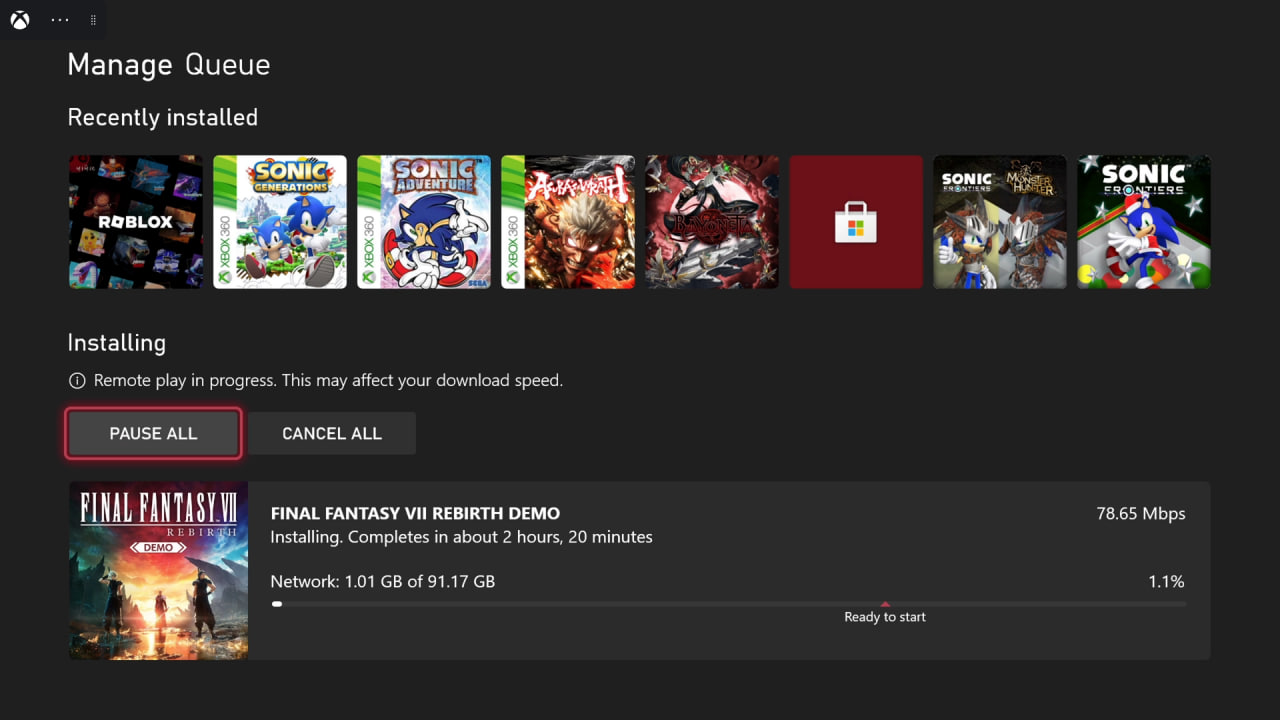This screenshot has width=1280, height=720.
Task: Open the Sonic Frontiers Monster Hunter tile
Action: click(1000, 222)
